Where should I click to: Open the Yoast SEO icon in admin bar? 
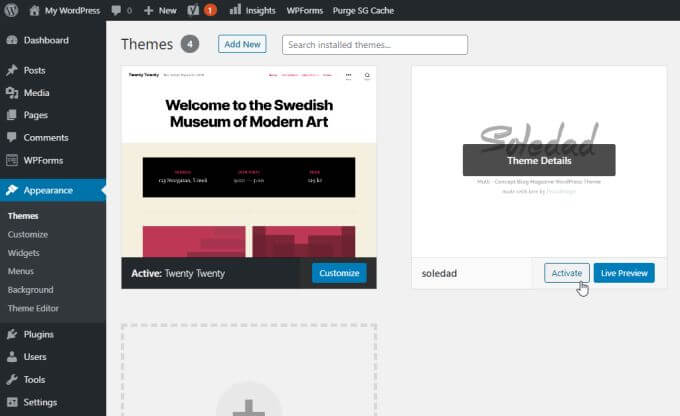[x=193, y=10]
